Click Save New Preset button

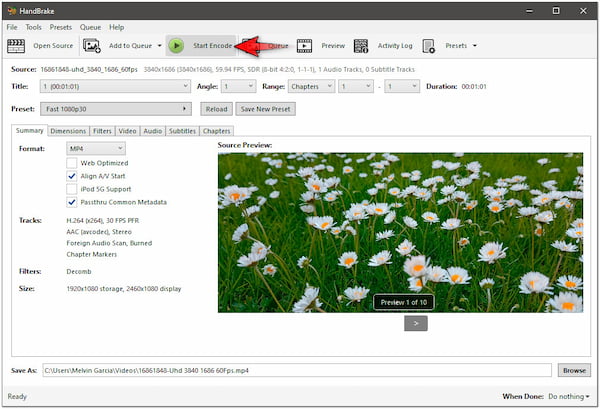click(266, 109)
